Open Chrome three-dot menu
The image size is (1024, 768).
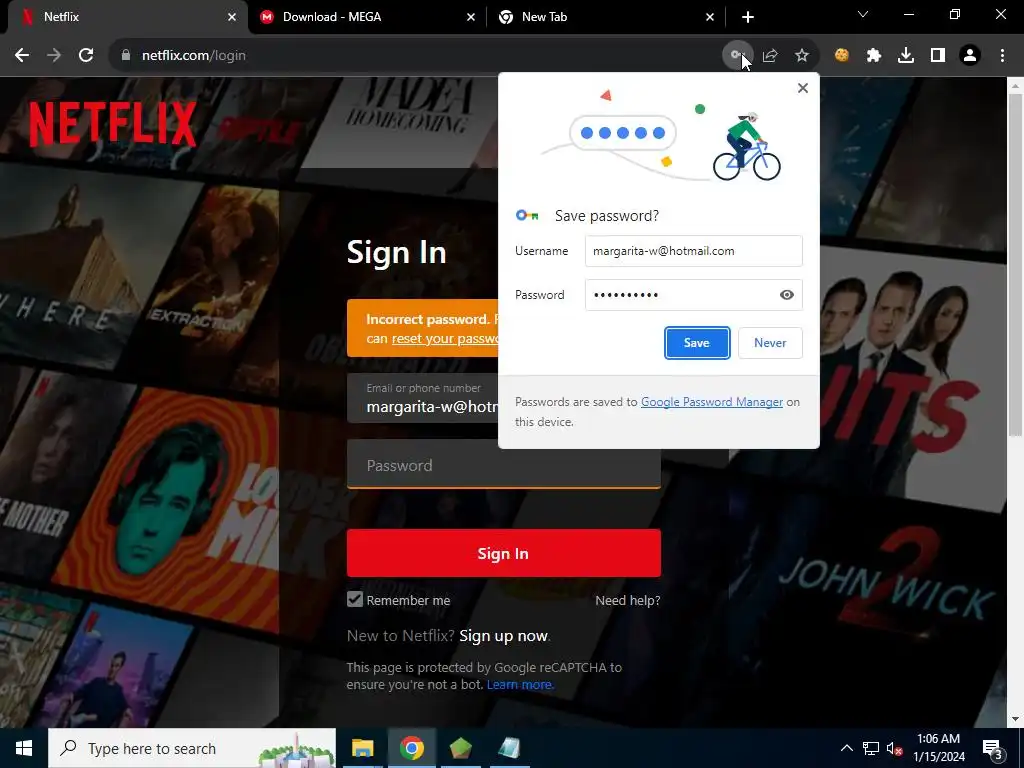pos(1002,56)
